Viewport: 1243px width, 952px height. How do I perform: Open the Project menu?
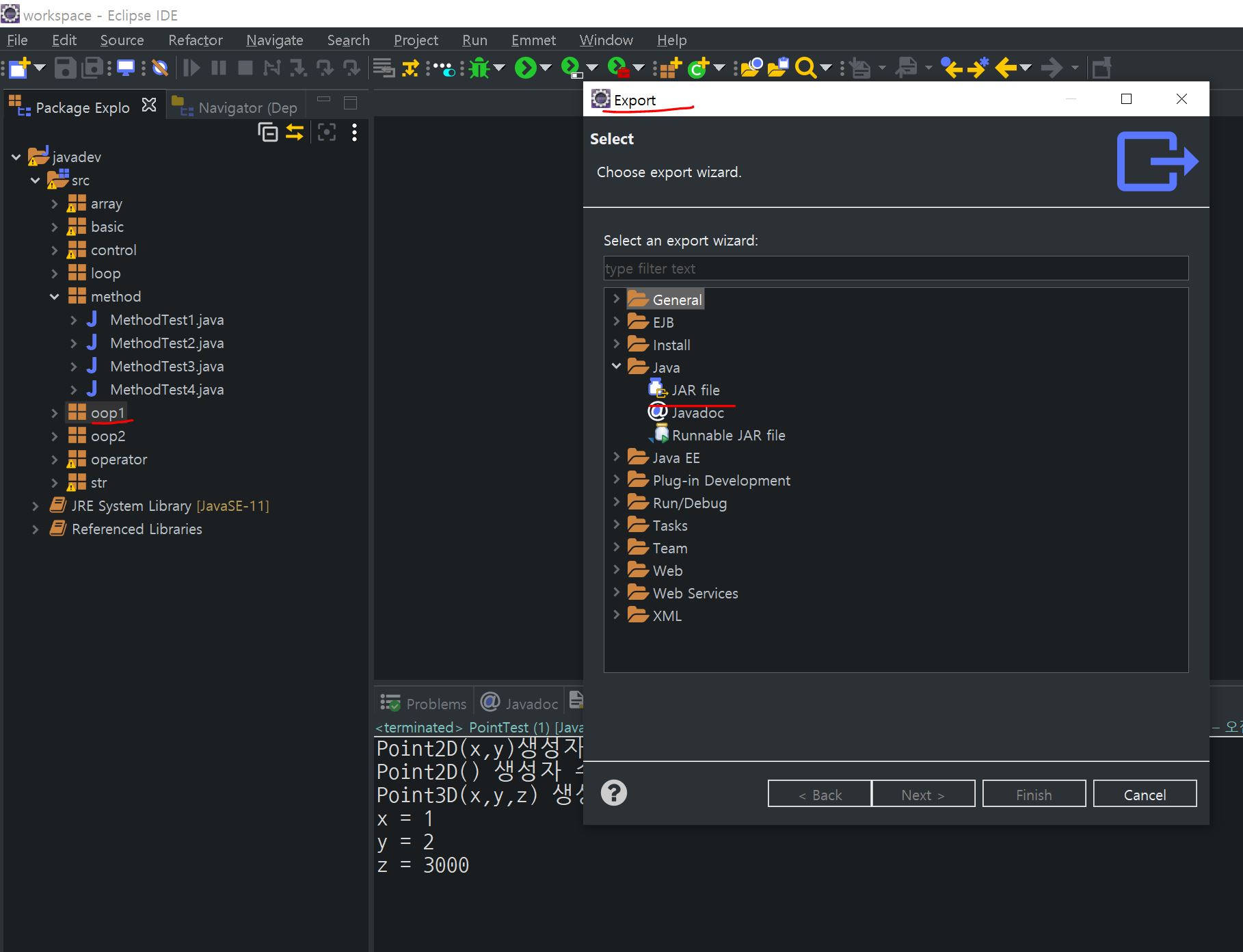click(x=416, y=40)
